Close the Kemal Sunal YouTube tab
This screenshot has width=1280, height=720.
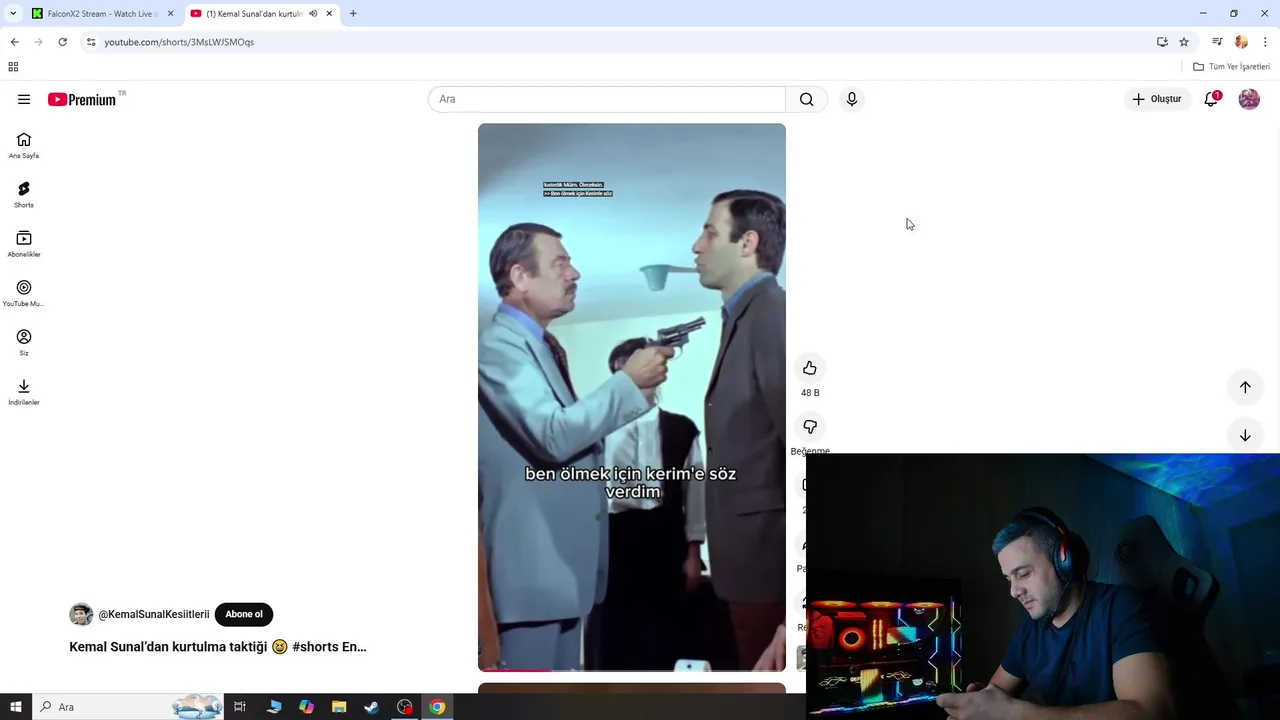click(x=329, y=14)
